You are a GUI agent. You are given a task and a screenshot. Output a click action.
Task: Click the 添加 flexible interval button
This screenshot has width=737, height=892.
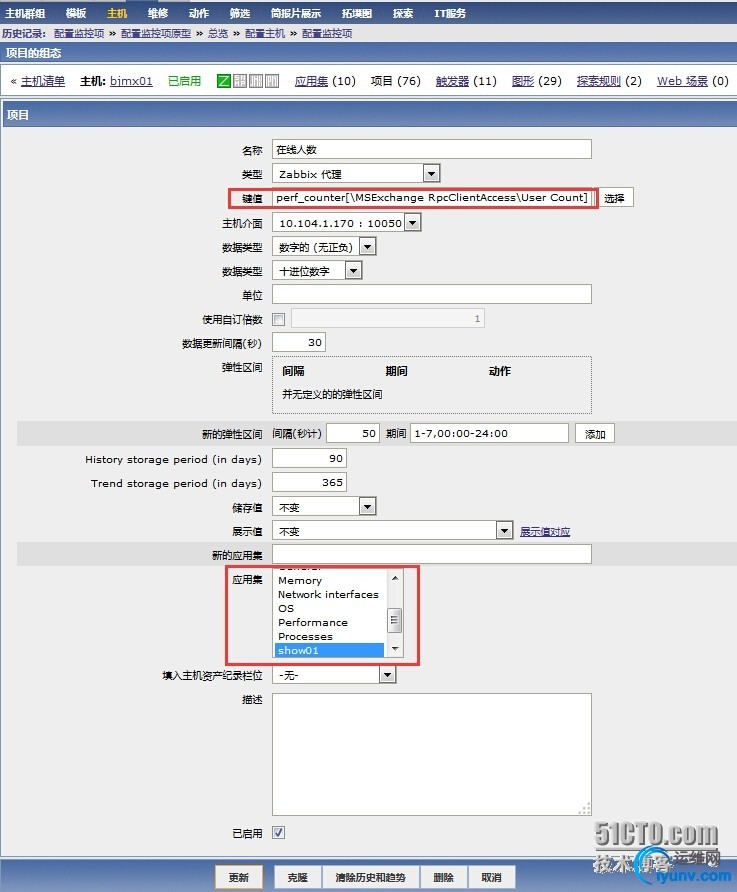click(x=595, y=433)
